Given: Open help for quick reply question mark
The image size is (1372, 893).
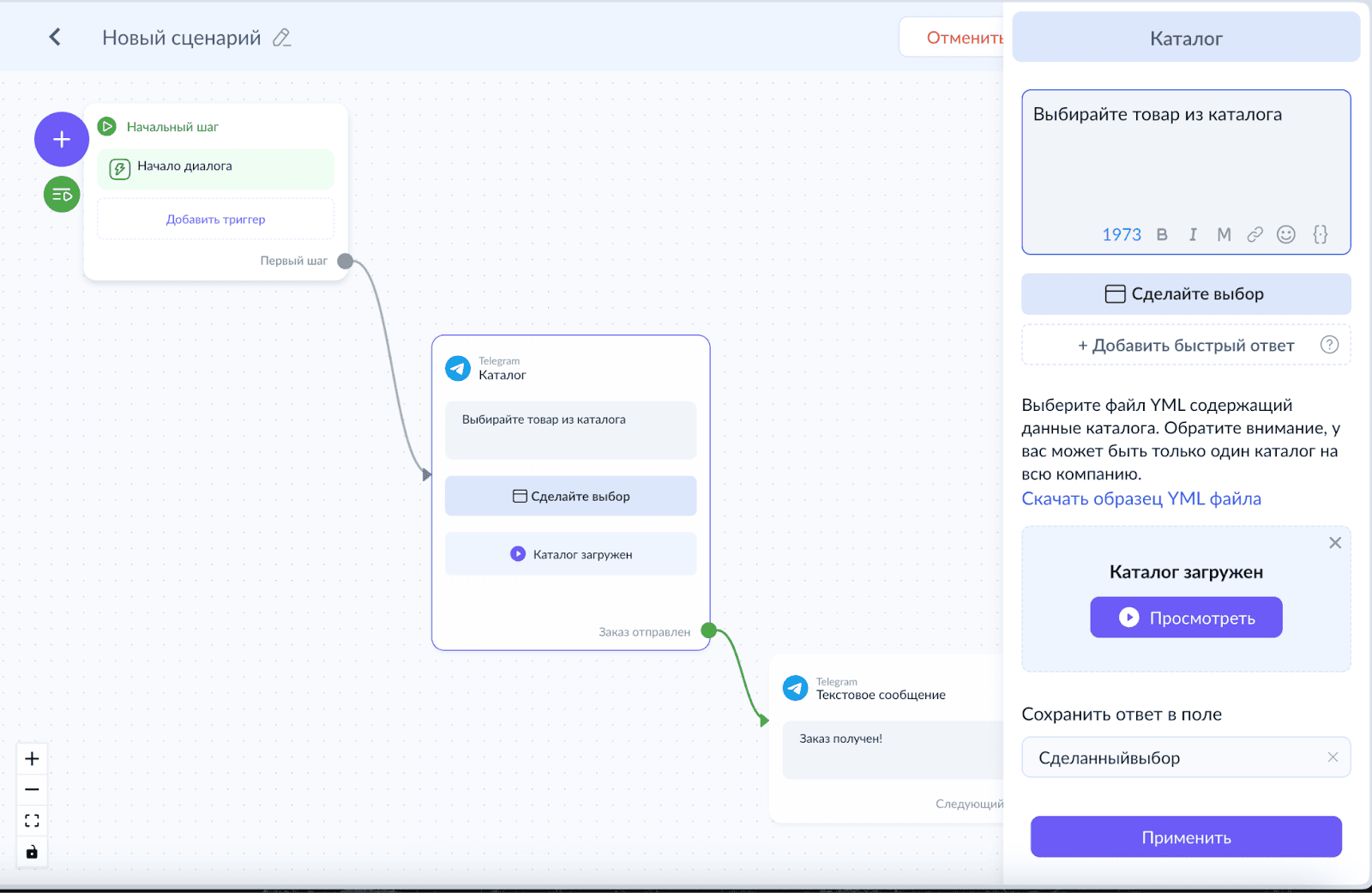Looking at the screenshot, I should coord(1329,345).
